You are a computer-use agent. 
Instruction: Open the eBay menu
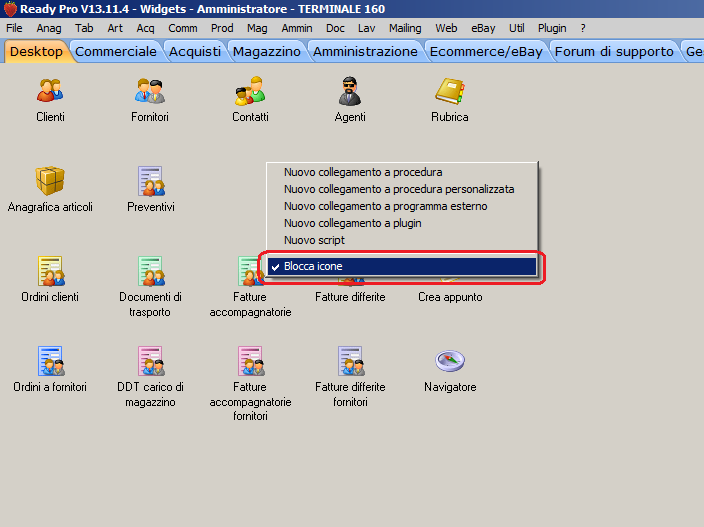(x=483, y=28)
